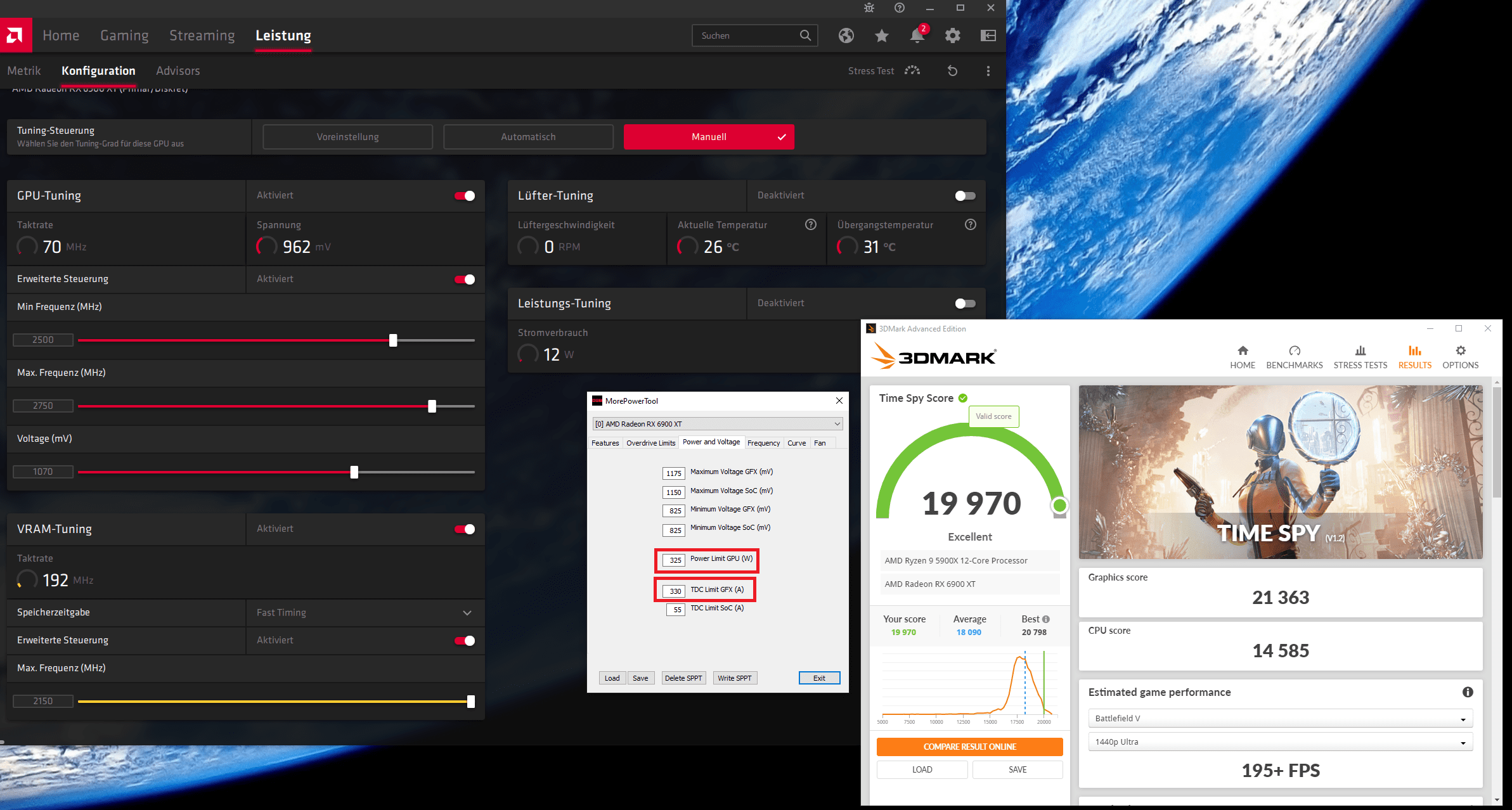The height and width of the screenshot is (810, 1512).
Task: Open the Battlefield V game dropdown
Action: [x=1280, y=718]
